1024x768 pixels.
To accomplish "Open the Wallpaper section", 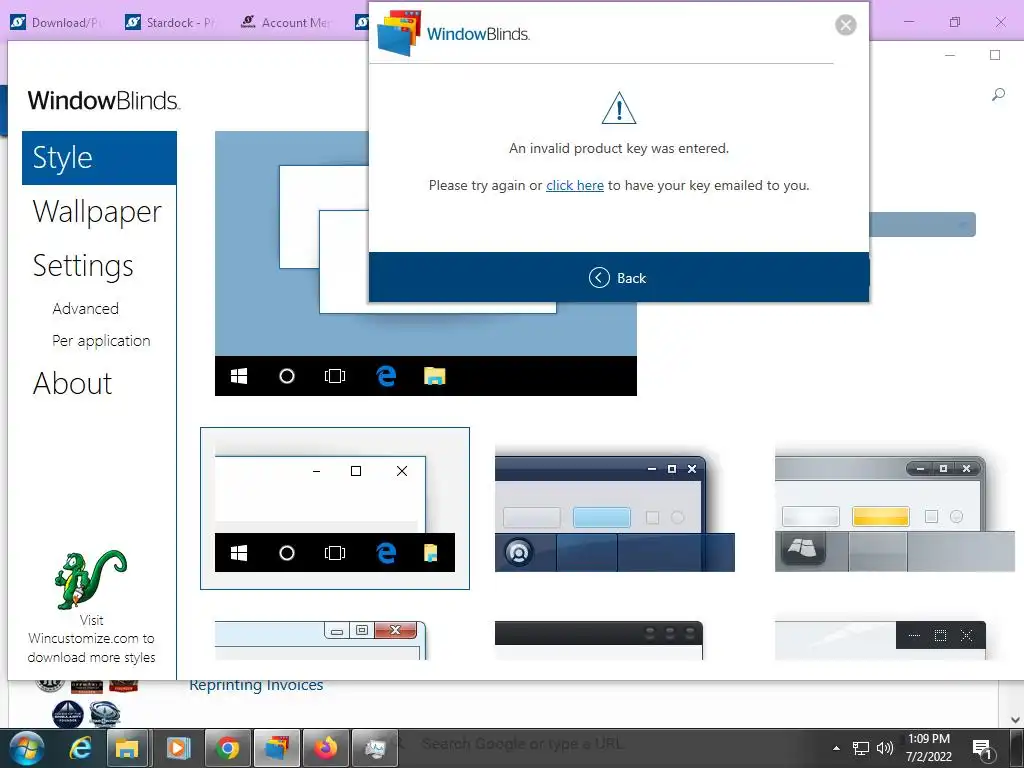I will [x=97, y=212].
